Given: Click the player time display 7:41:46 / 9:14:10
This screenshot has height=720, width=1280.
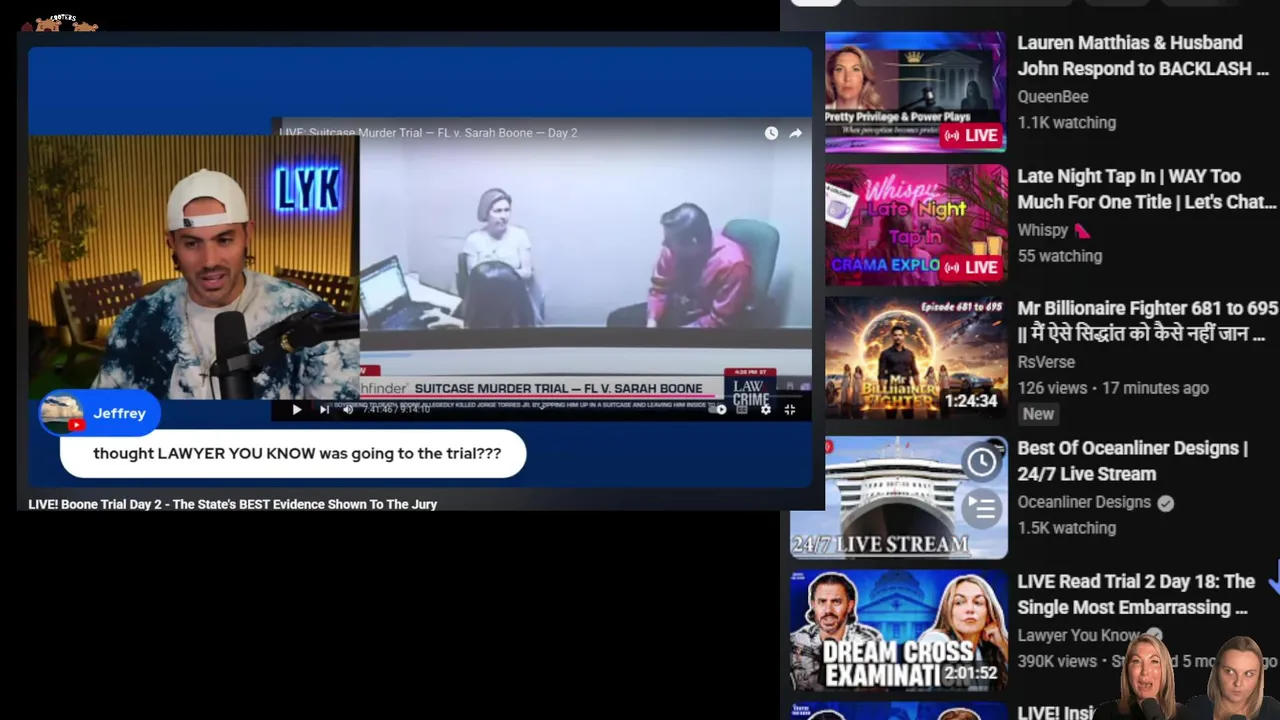Looking at the screenshot, I should point(396,409).
